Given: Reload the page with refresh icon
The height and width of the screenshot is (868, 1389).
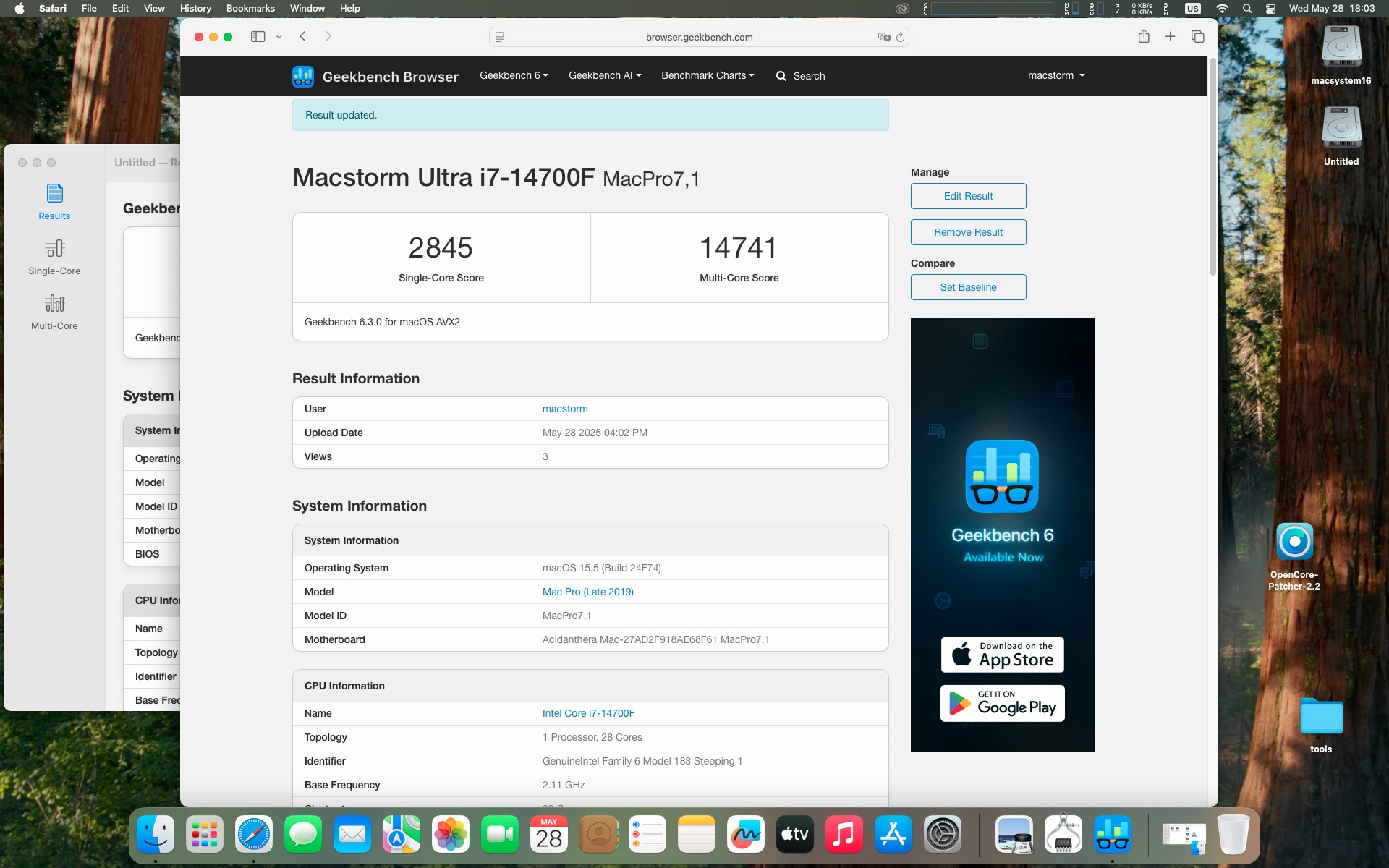Looking at the screenshot, I should (x=900, y=38).
